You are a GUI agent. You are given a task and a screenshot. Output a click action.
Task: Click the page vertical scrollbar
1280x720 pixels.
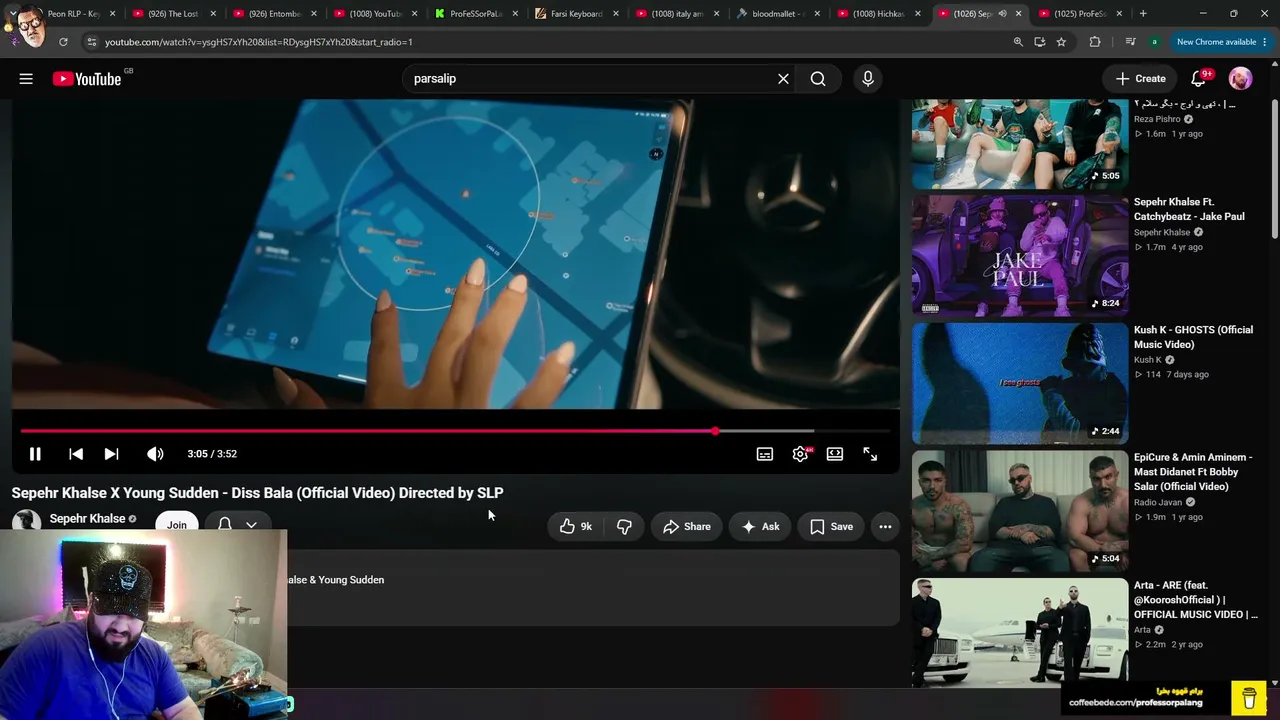point(1274,170)
